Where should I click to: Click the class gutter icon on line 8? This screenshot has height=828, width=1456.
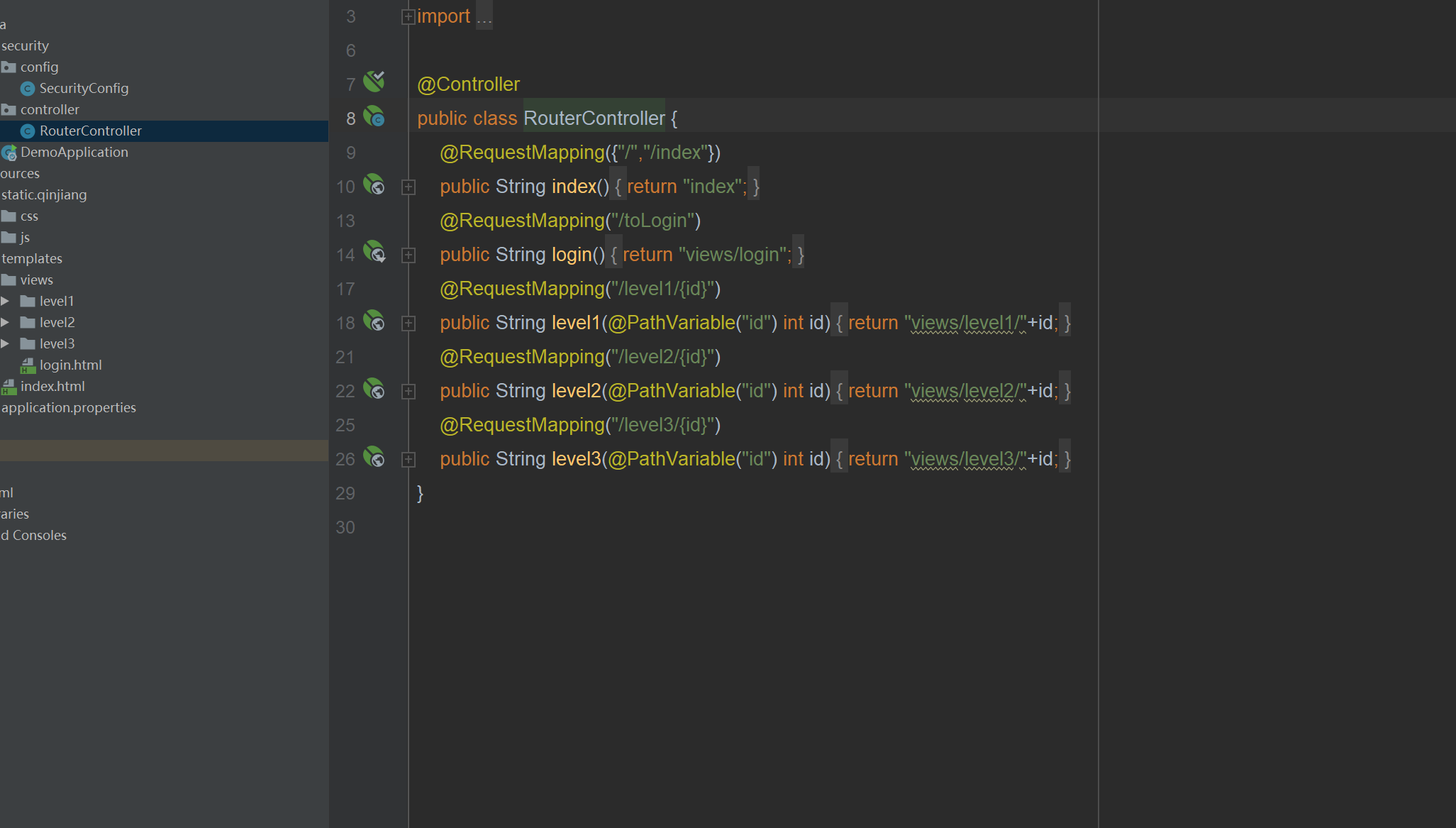coord(374,116)
